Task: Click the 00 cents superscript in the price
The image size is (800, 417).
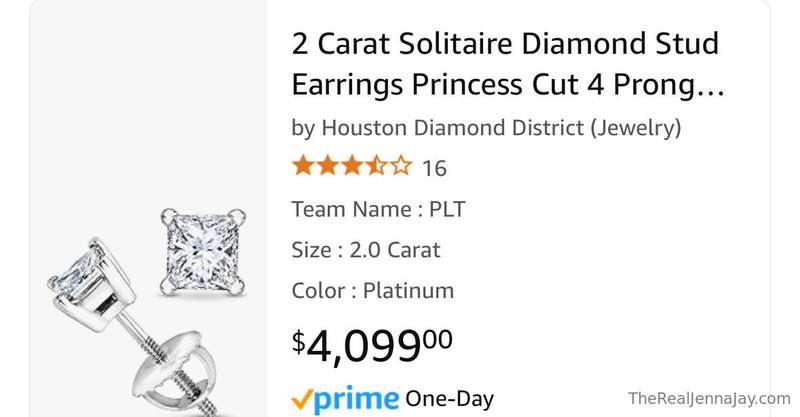Action: pyautogui.click(x=438, y=338)
